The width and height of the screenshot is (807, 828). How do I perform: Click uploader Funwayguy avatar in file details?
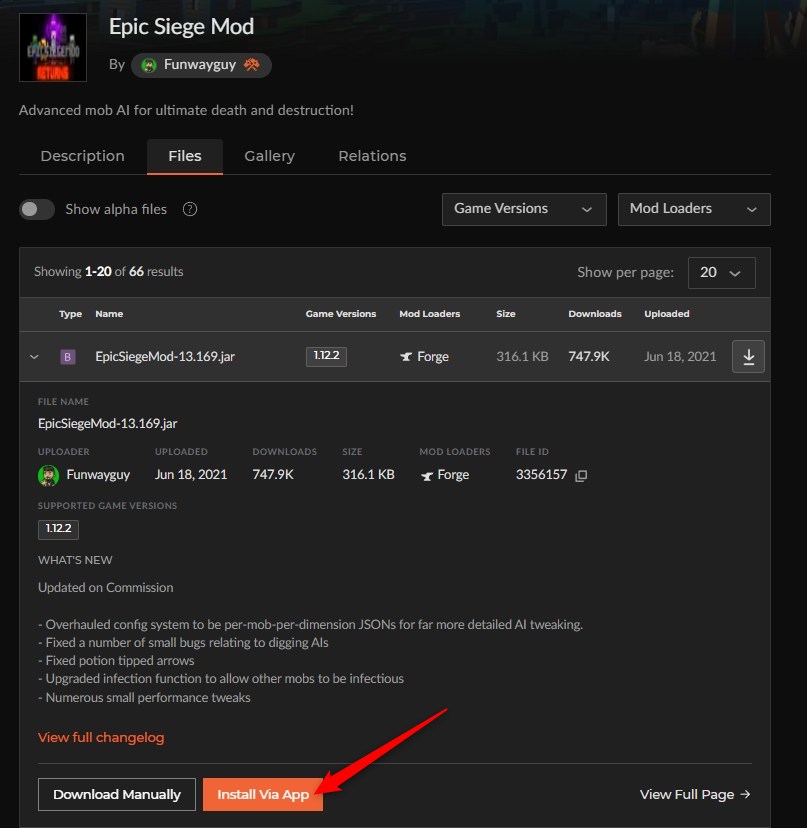(x=48, y=475)
